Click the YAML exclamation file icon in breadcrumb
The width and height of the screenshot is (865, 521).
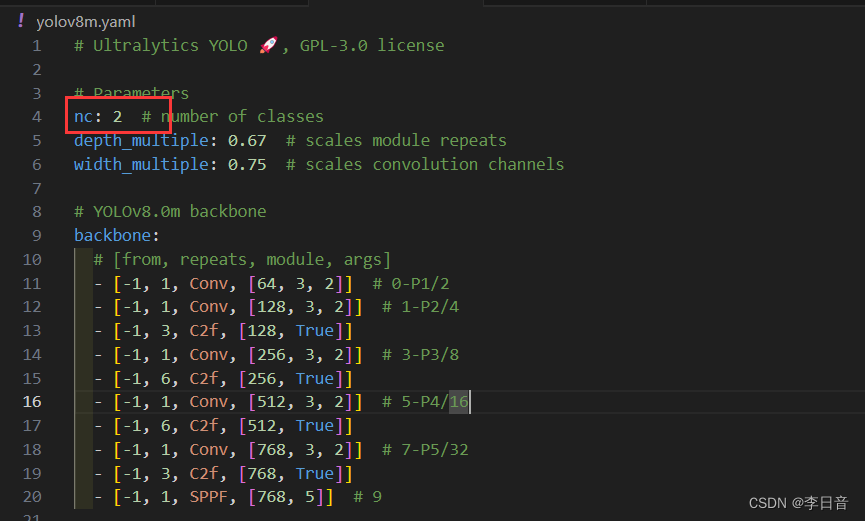tap(21, 21)
